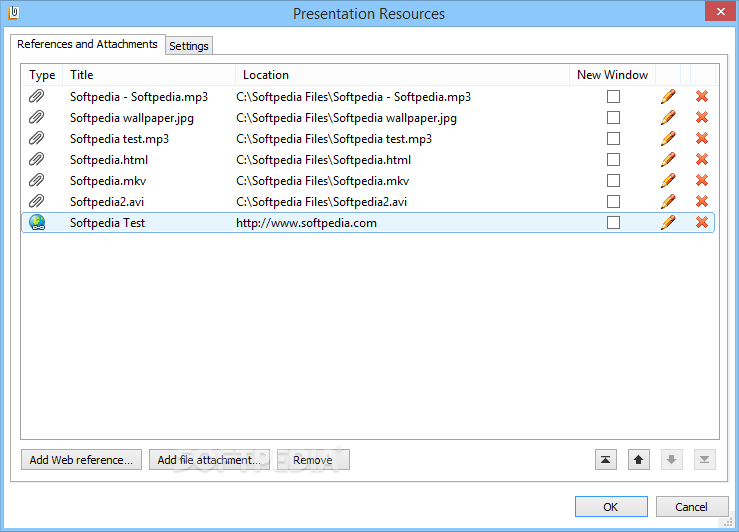Click the pencil icon for Softpedia test.mp3
The width and height of the screenshot is (739, 532).
tap(668, 139)
